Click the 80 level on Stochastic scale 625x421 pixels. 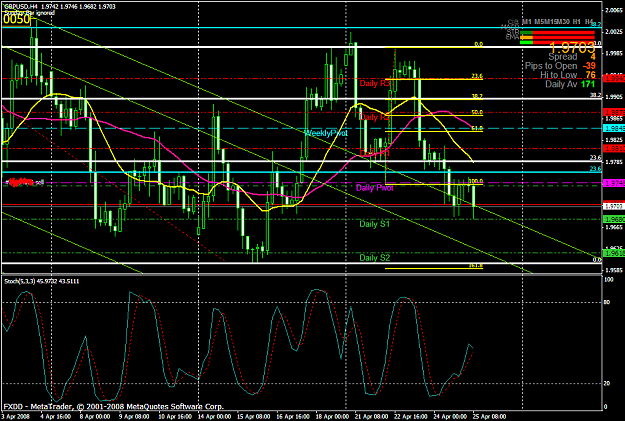coord(607,303)
